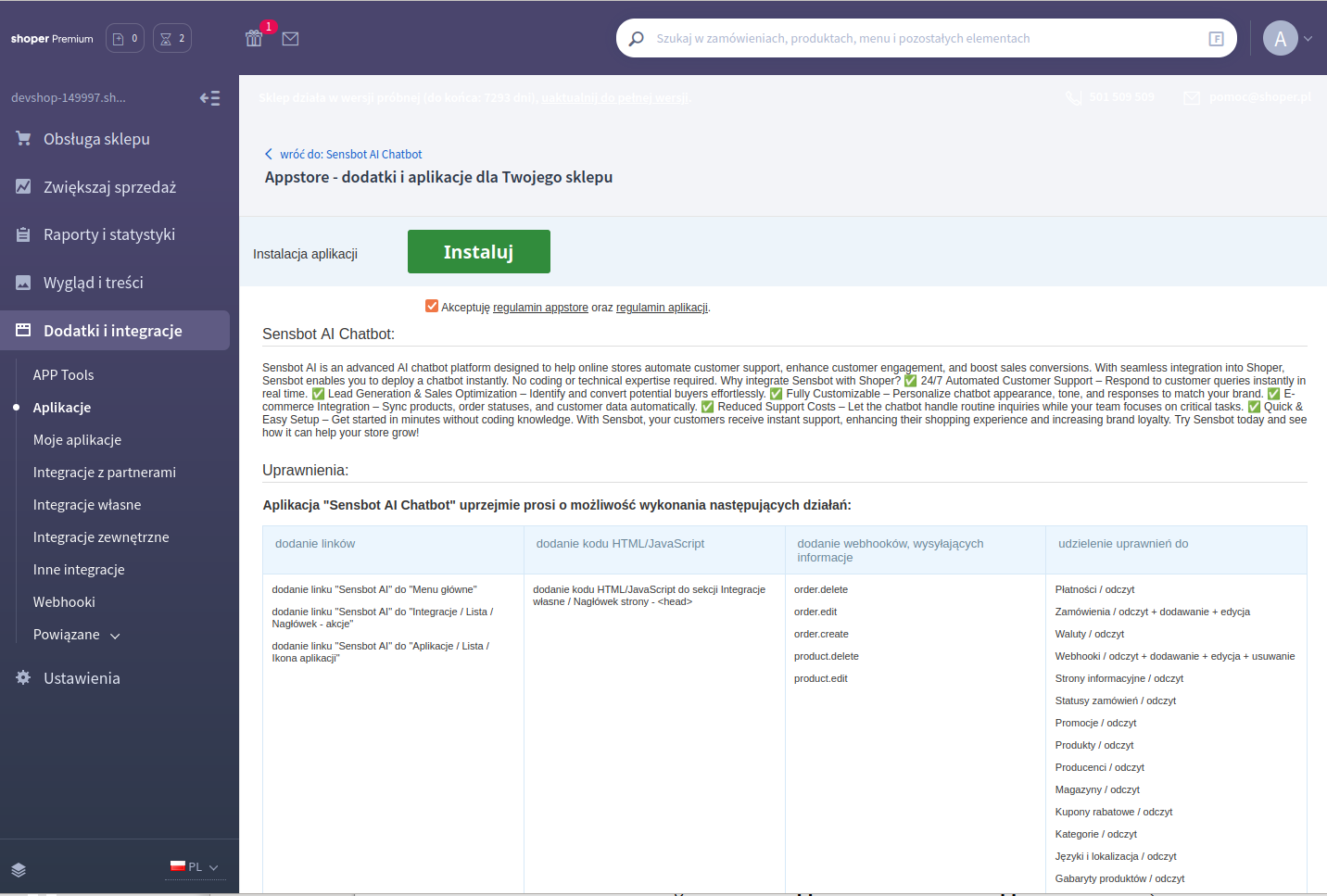Click the magnifier search icon
1327x896 pixels.
coord(637,39)
